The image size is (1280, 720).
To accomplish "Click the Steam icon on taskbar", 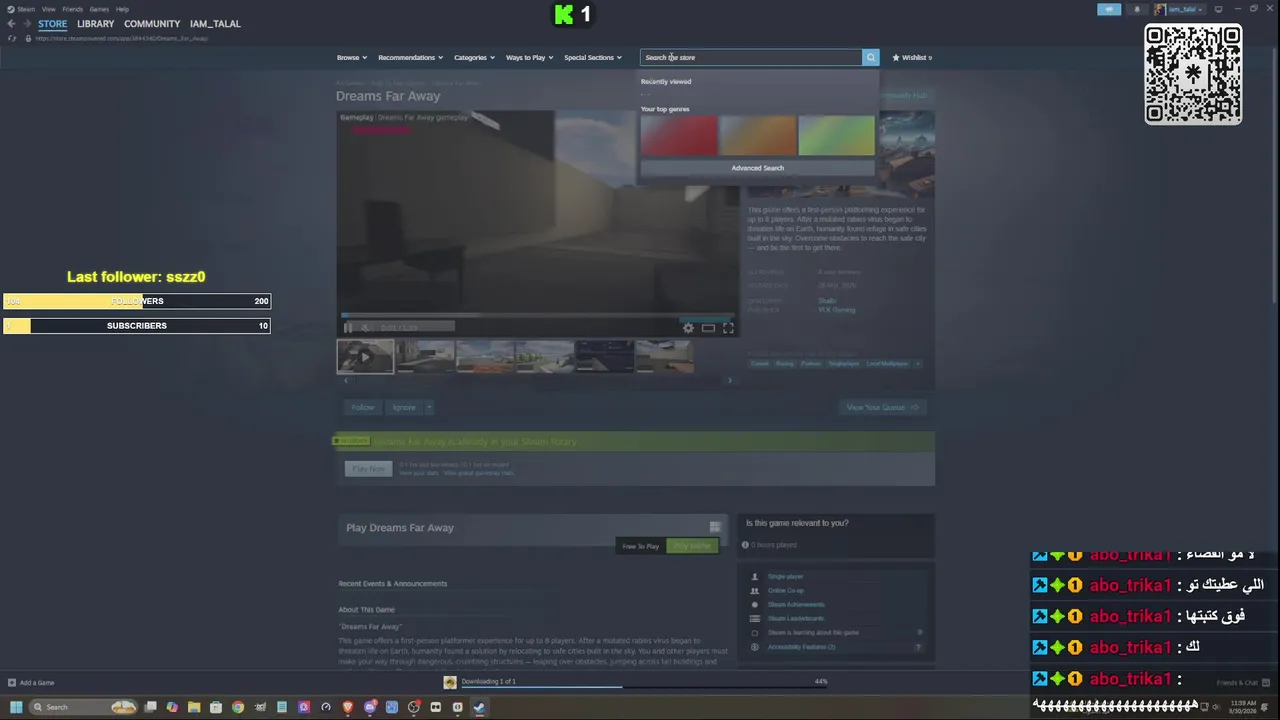I will (x=479, y=707).
